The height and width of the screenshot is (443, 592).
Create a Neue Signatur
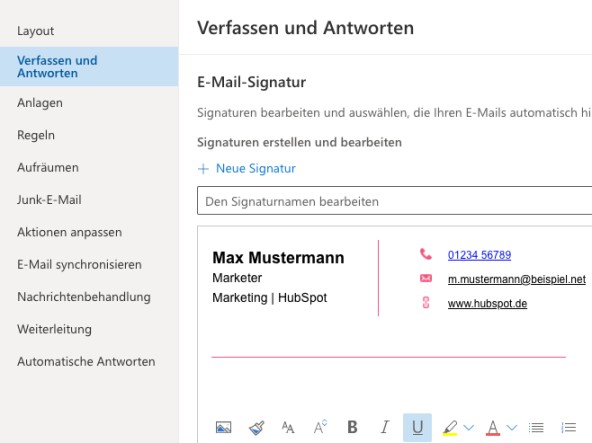point(256,168)
